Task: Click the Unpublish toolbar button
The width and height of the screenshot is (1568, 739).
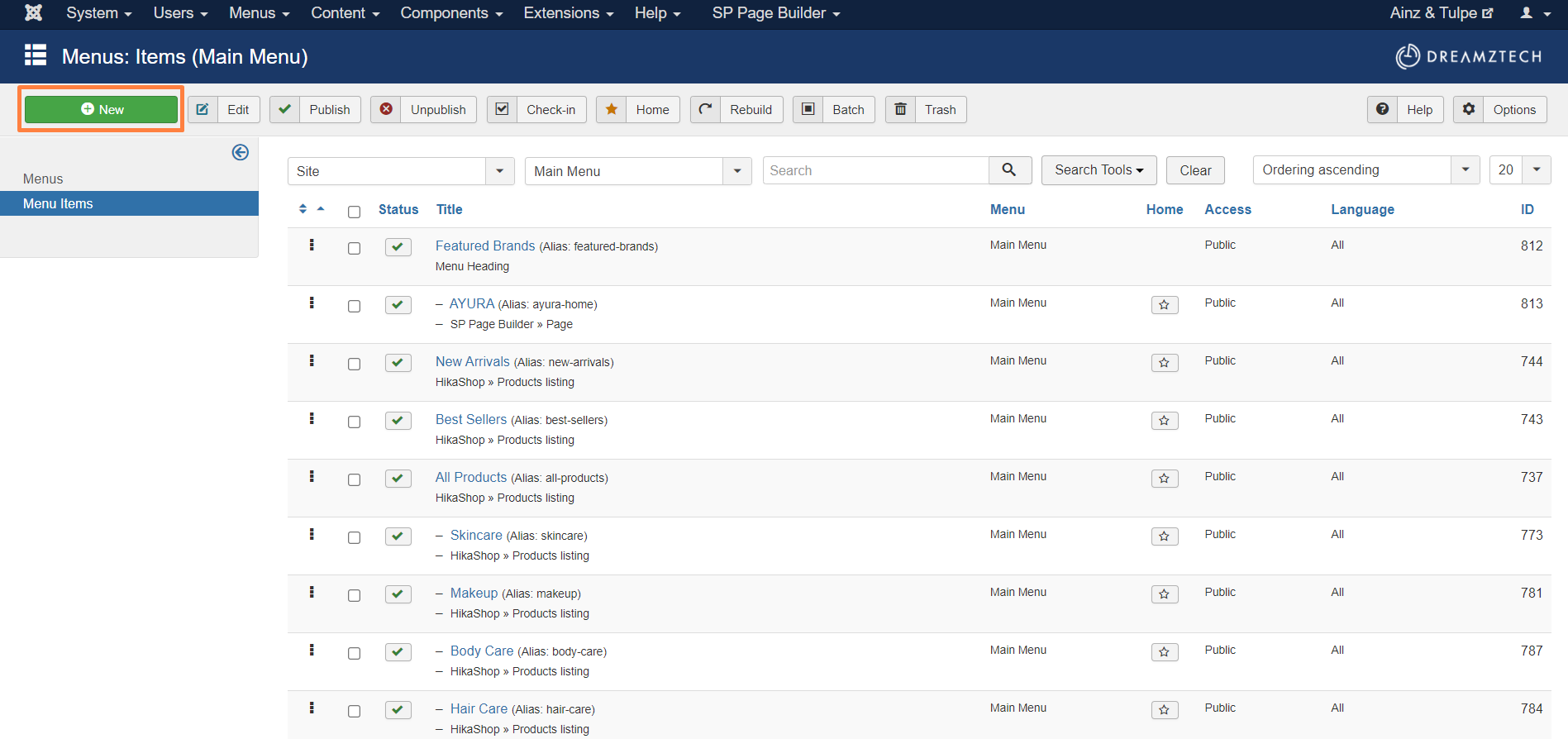Action: 423,109
